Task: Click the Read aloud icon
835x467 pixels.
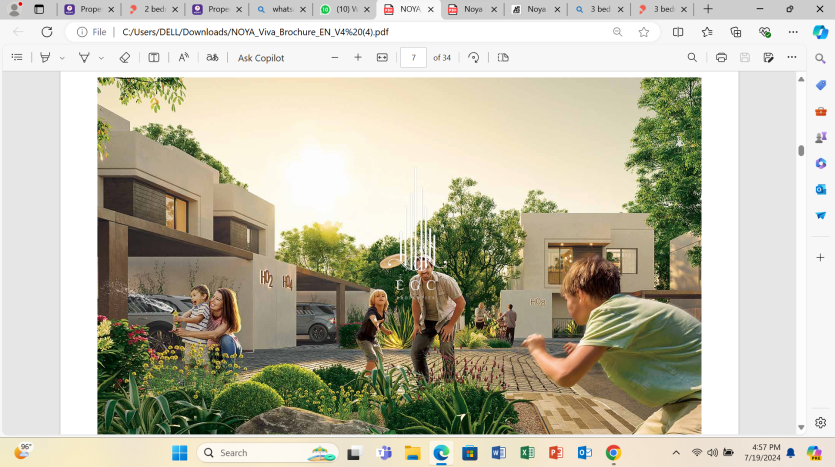Action: tap(183, 58)
